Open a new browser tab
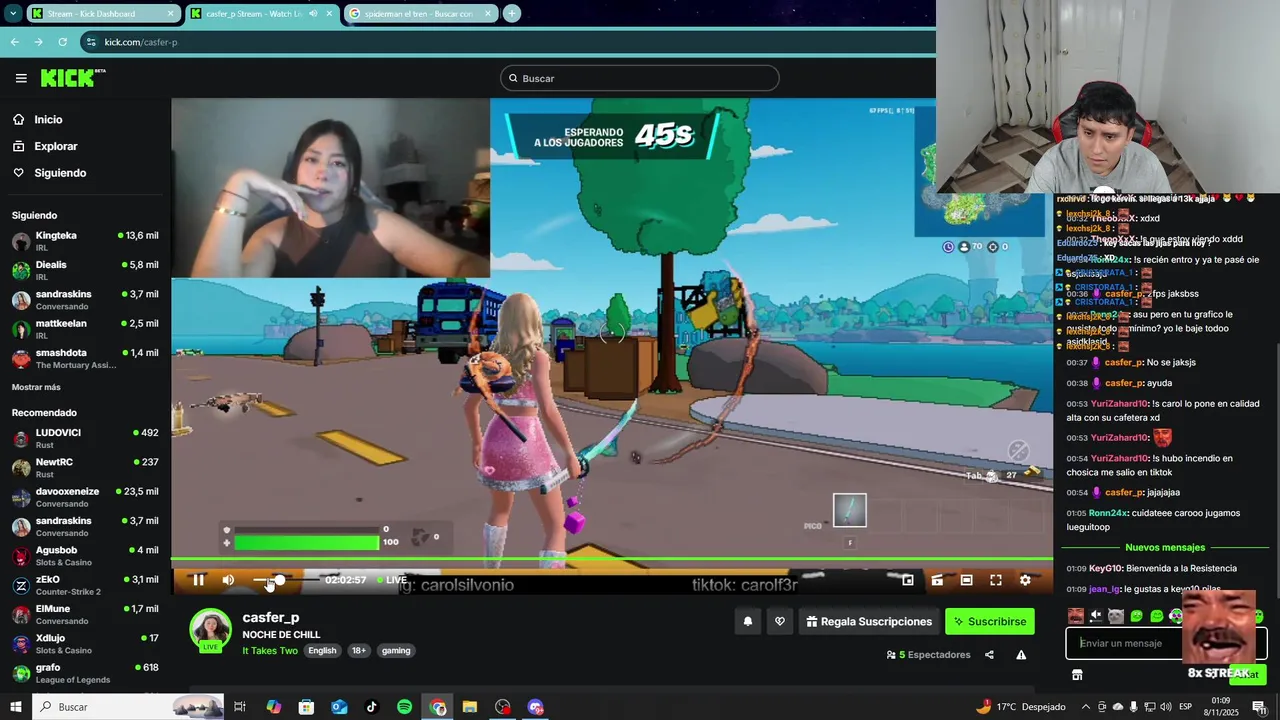Viewport: 1280px width, 720px height. coord(511,14)
